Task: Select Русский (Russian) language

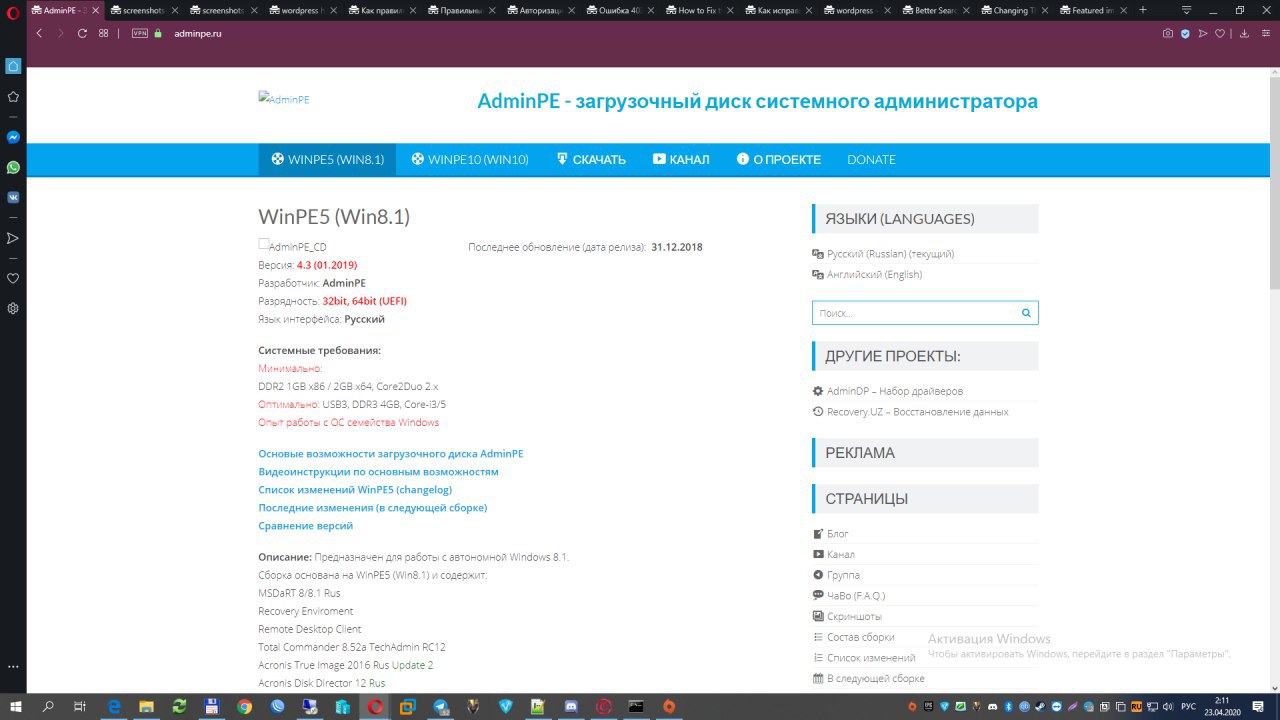Action: click(x=890, y=254)
